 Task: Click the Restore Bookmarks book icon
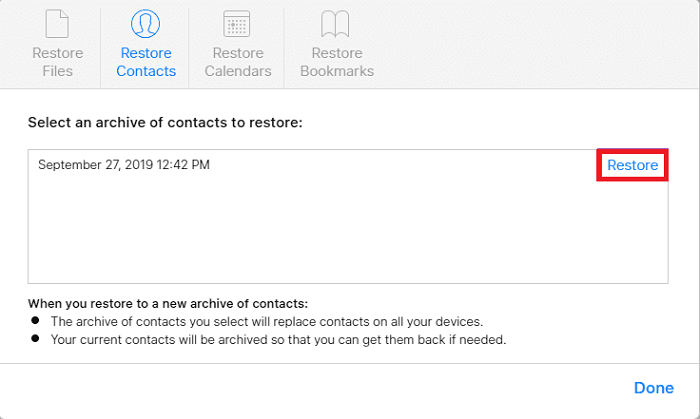[336, 23]
